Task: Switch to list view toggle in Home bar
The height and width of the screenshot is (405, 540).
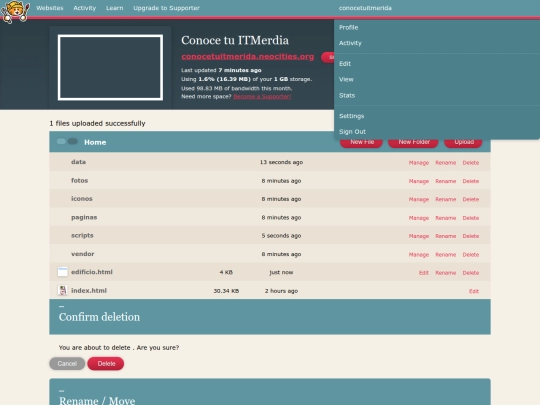Action: pos(73,141)
